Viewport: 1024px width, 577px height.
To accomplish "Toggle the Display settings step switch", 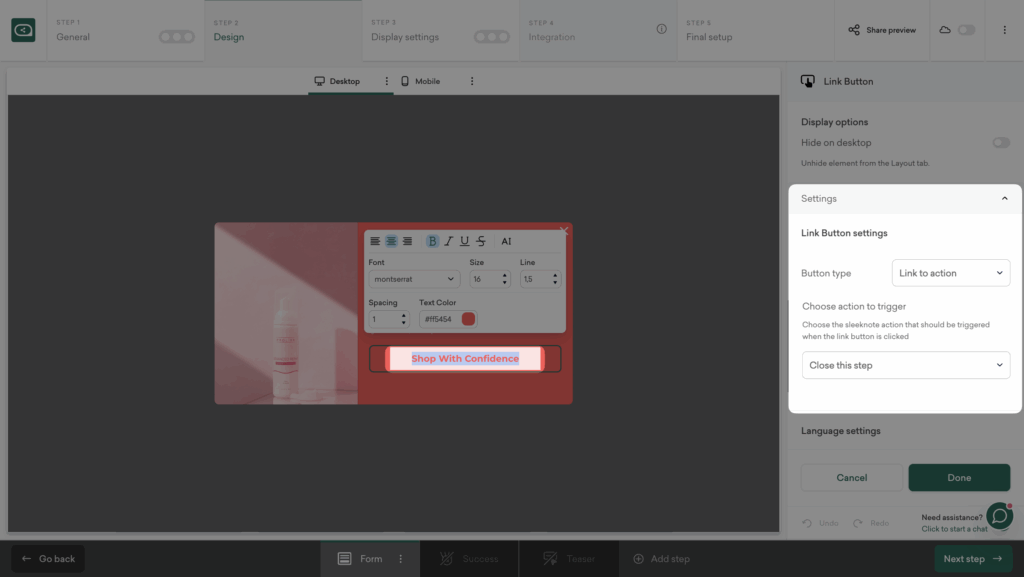I will pyautogui.click(x=491, y=37).
